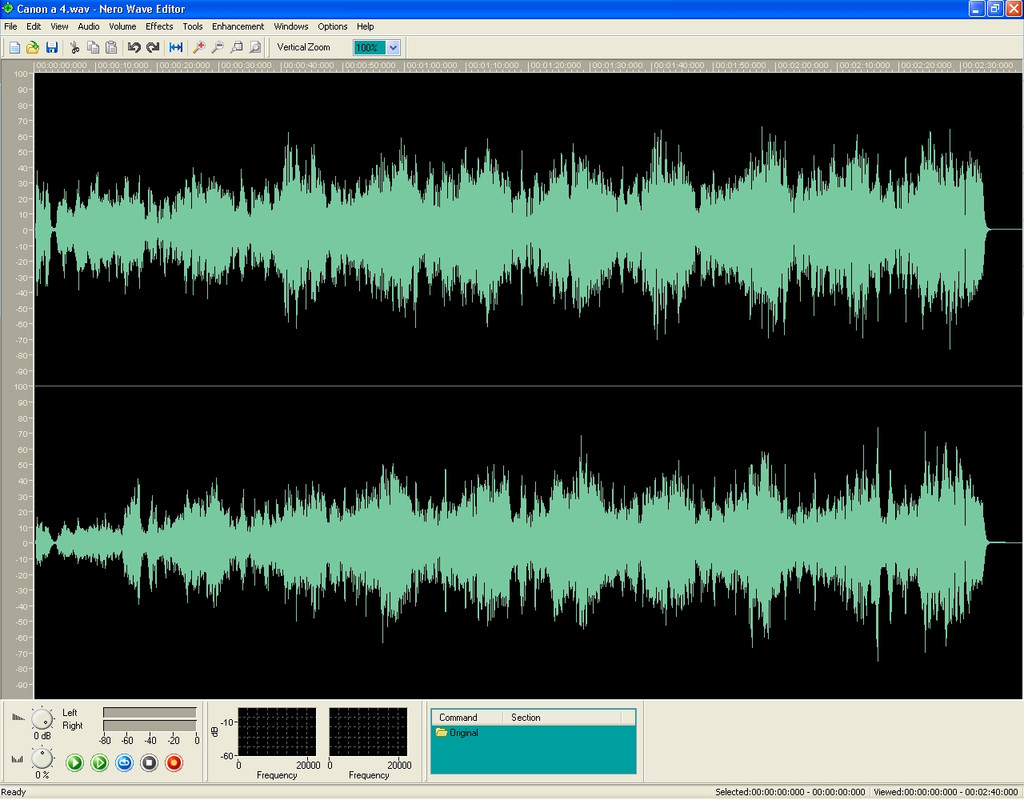Click the Cut scissors icon
Image resolution: width=1024 pixels, height=800 pixels.
point(74,48)
